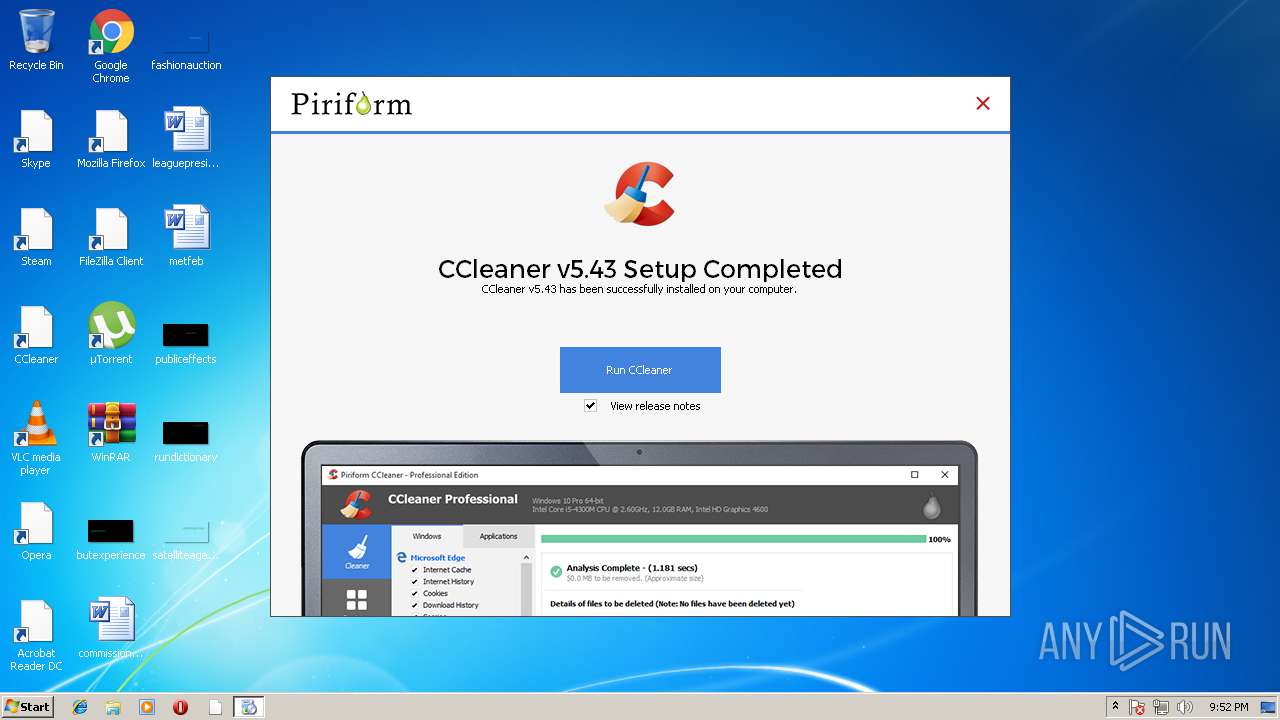Click the 9:52 PM clock

pyautogui.click(x=1228, y=707)
